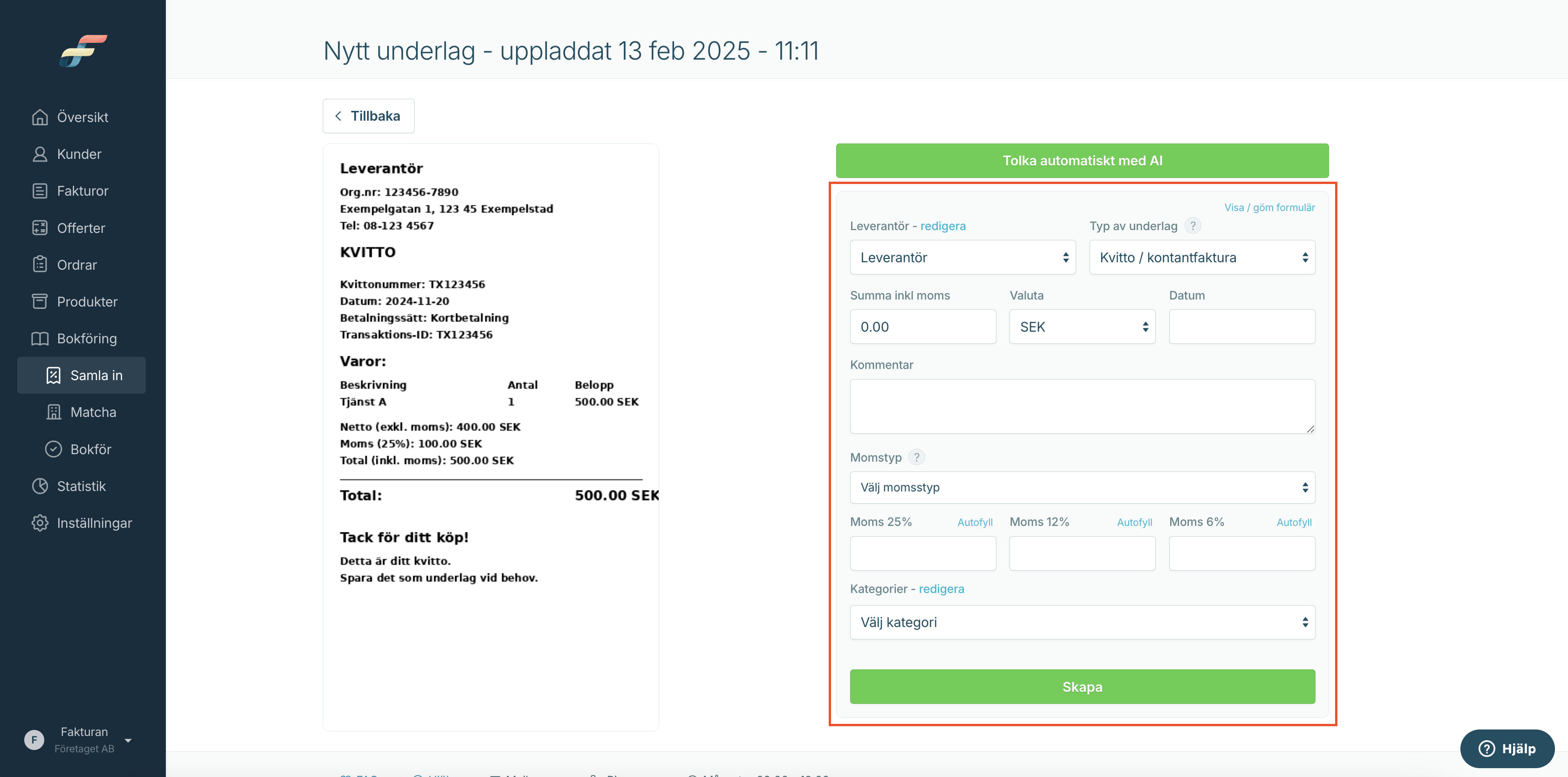Open the Välj momsstyp dropdown
Viewport: 1568px width, 777px height.
(1082, 487)
